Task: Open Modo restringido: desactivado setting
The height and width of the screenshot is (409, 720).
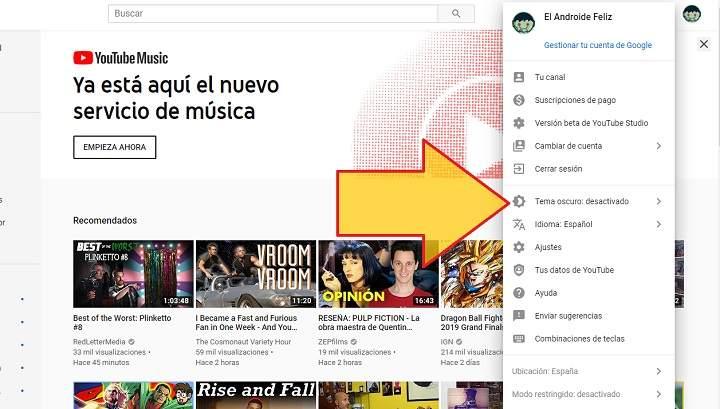Action: pyautogui.click(x=589, y=394)
